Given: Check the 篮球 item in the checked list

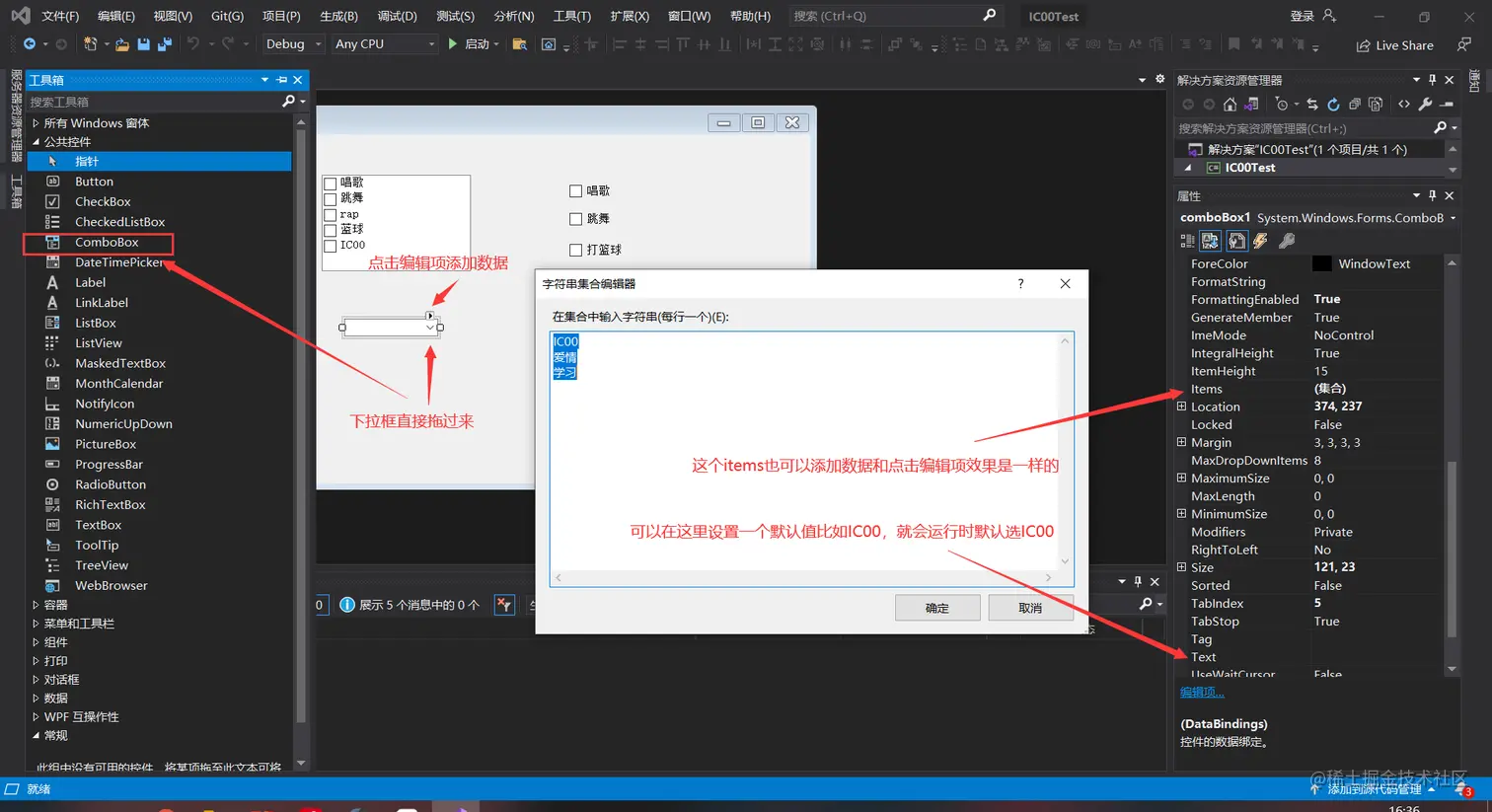Looking at the screenshot, I should pyautogui.click(x=331, y=230).
